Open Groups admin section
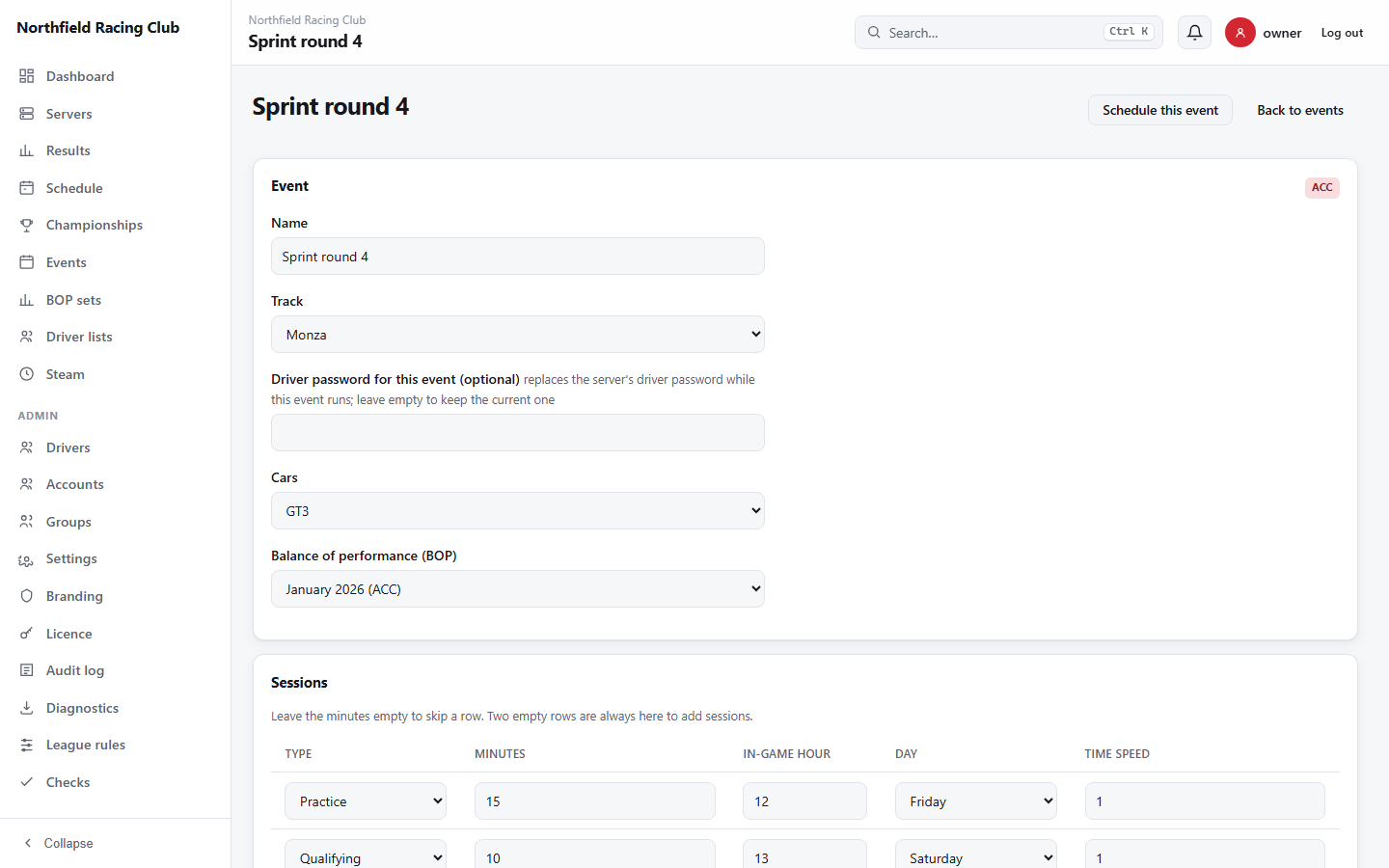The width and height of the screenshot is (1389, 868). (115, 522)
